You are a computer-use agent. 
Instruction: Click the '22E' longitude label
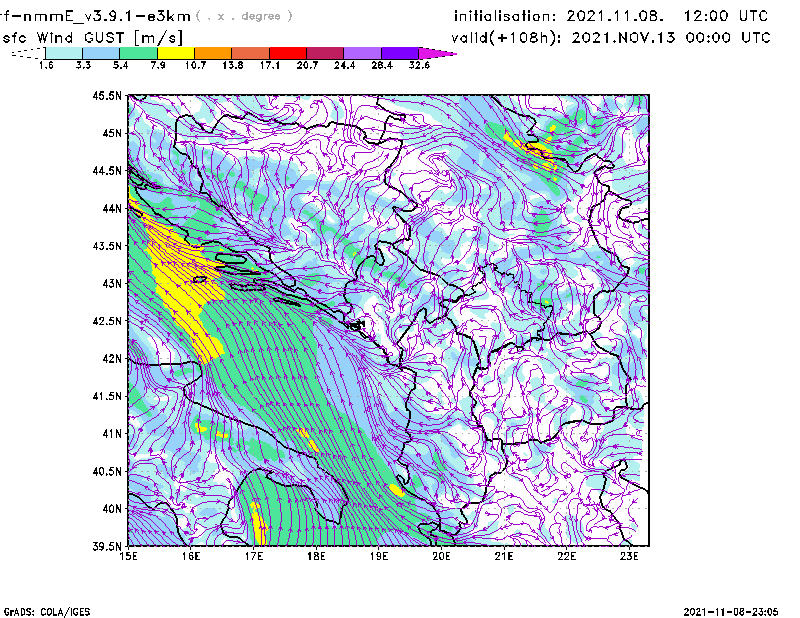[567, 556]
